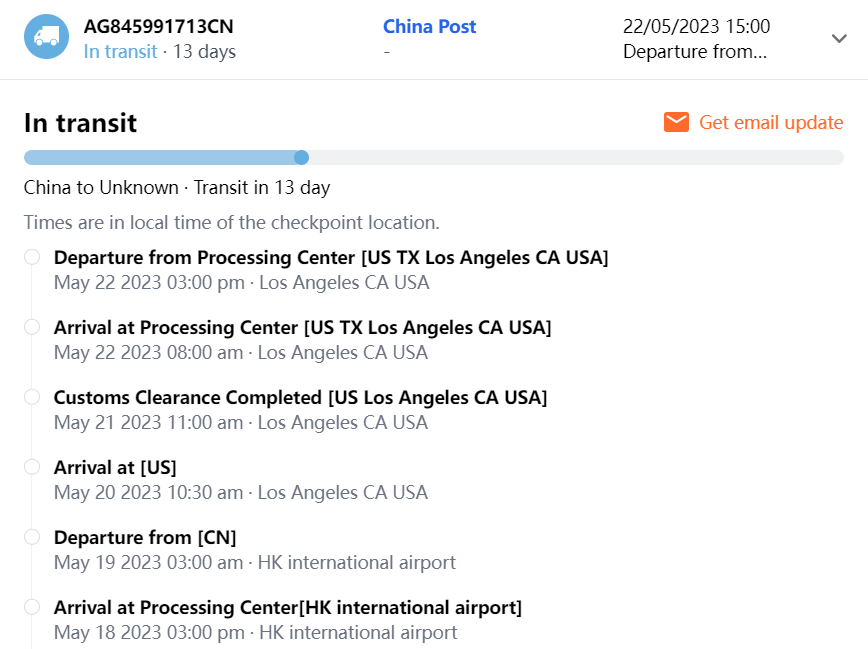The width and height of the screenshot is (868, 649).
Task: Click the In transit status label
Action: click(x=120, y=52)
